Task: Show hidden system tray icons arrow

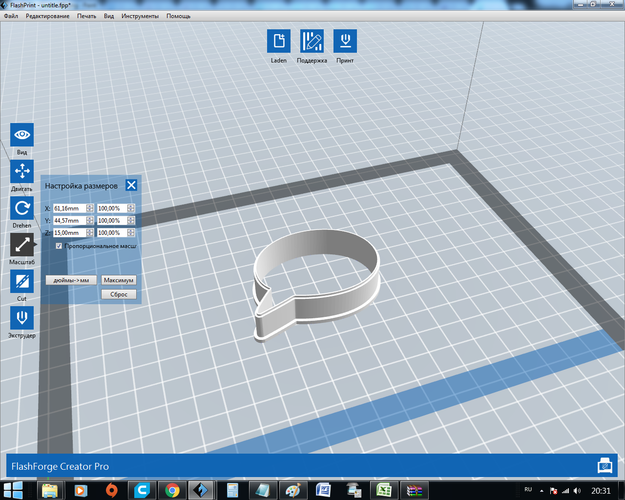Action: 541,491
